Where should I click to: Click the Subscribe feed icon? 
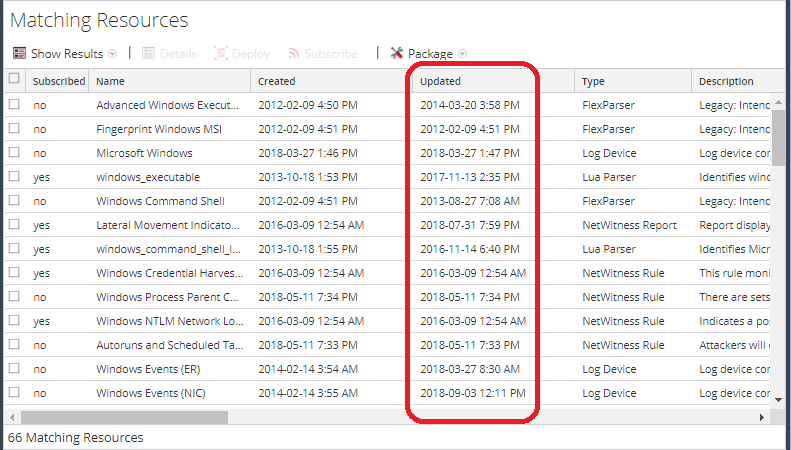(x=295, y=54)
